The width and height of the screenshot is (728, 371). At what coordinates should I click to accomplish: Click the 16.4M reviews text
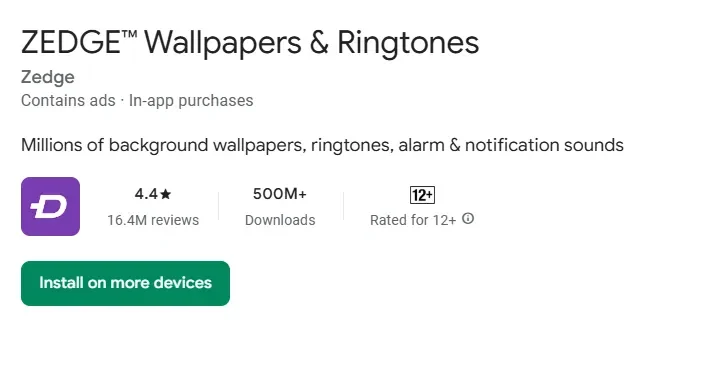pos(153,220)
